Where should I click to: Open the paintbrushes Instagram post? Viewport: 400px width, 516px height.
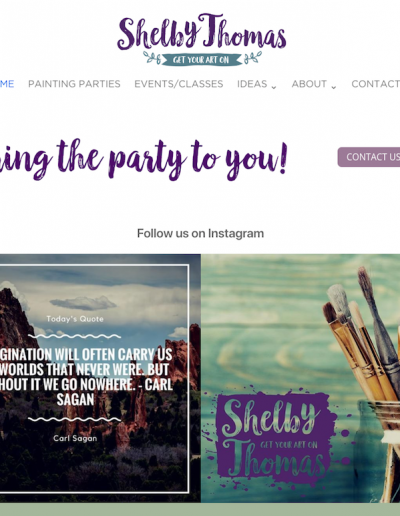tap(300, 378)
